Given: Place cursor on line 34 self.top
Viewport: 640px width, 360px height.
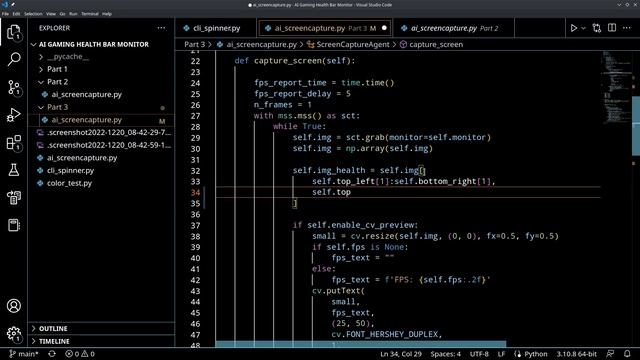Looking at the screenshot, I should [x=331, y=192].
